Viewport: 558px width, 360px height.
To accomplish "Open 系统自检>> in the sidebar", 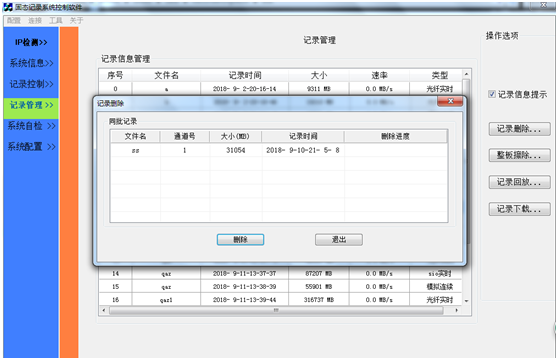I will click(31, 126).
